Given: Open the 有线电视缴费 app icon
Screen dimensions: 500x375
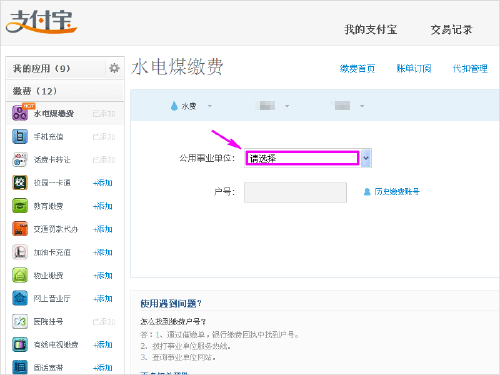Looking at the screenshot, I should tap(20, 344).
